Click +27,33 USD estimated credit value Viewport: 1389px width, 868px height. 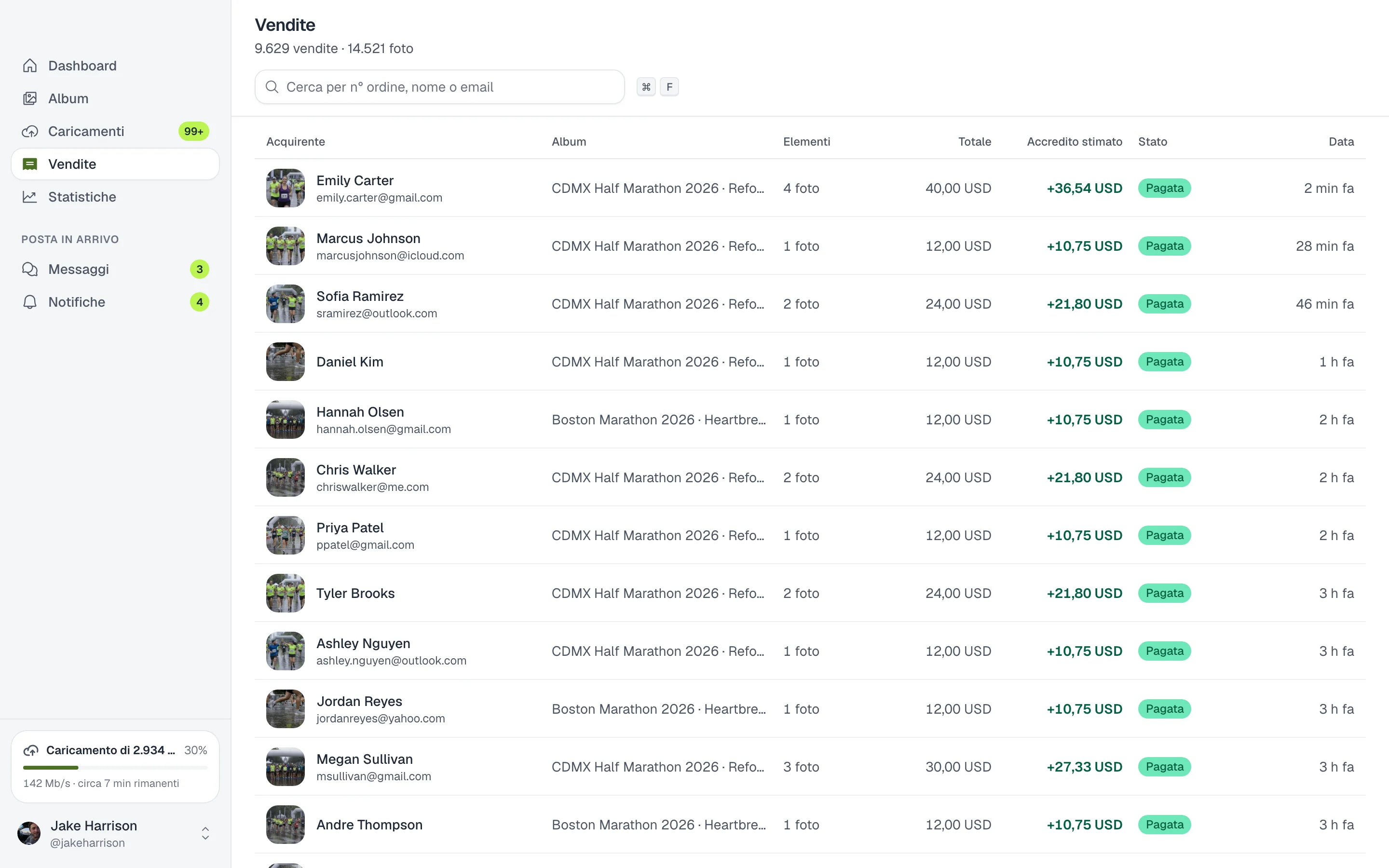(1084, 767)
